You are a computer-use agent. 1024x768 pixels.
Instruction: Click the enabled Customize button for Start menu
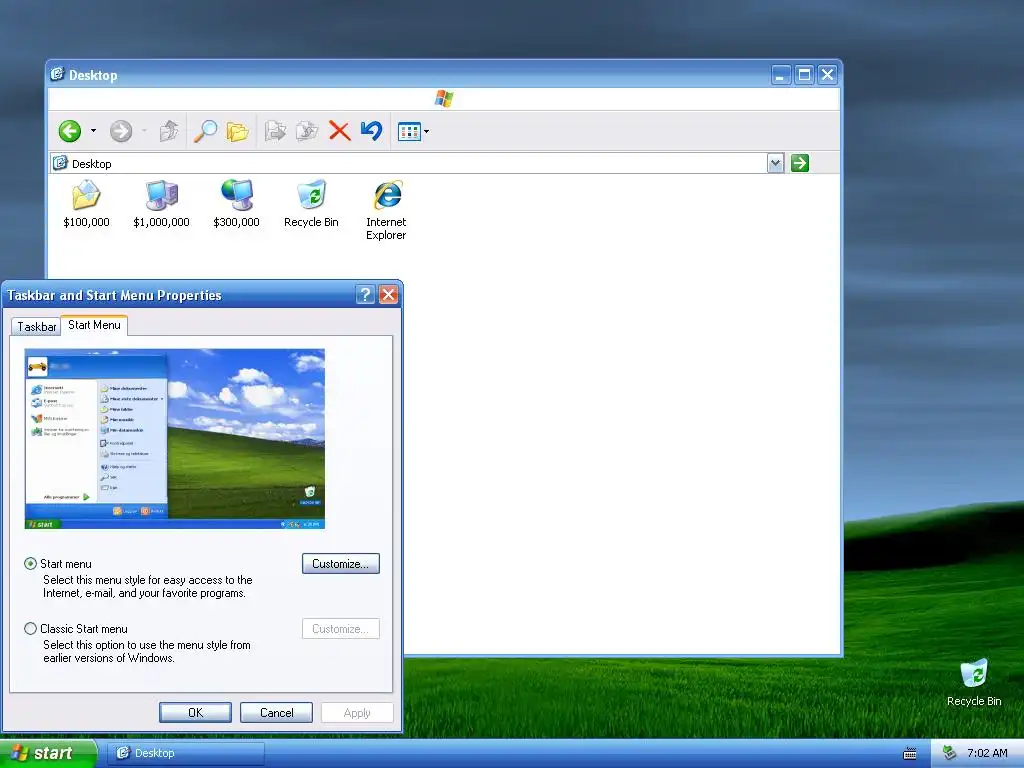(x=341, y=564)
